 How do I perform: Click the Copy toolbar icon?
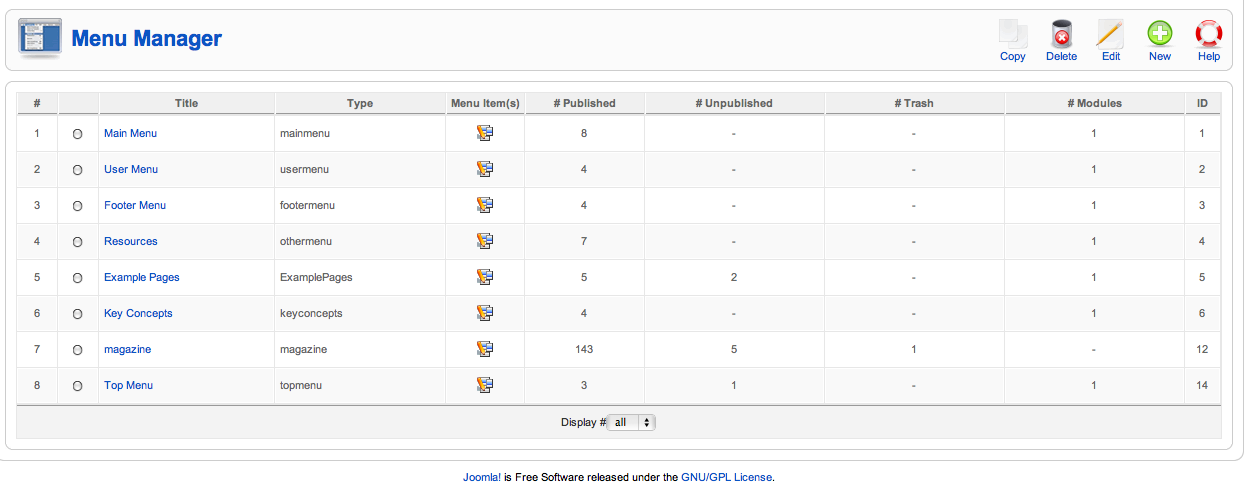coord(1012,34)
